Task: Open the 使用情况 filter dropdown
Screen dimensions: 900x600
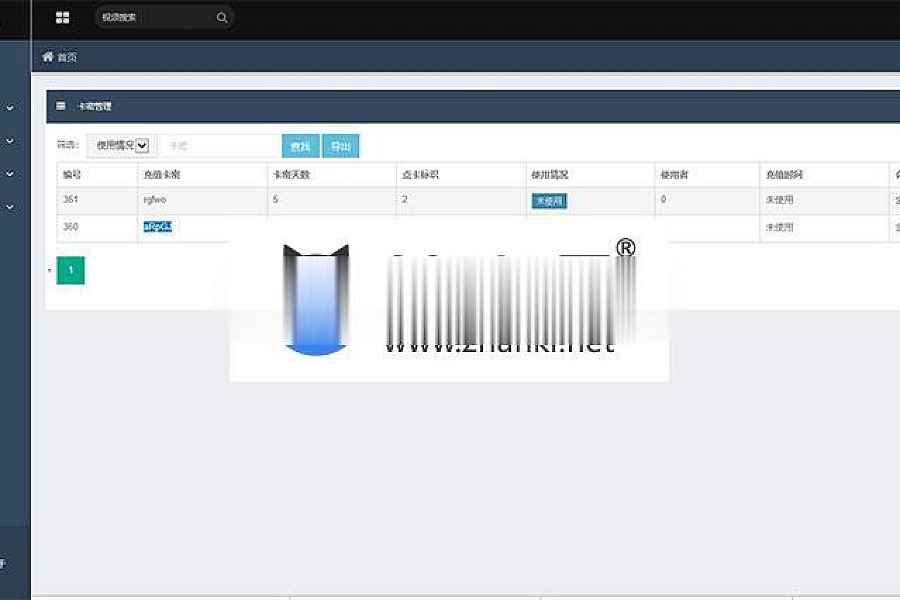Action: [122, 146]
